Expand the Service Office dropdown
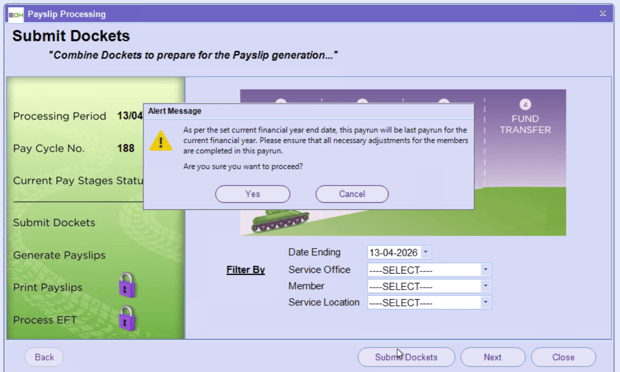The width and height of the screenshot is (620, 372). (486, 270)
